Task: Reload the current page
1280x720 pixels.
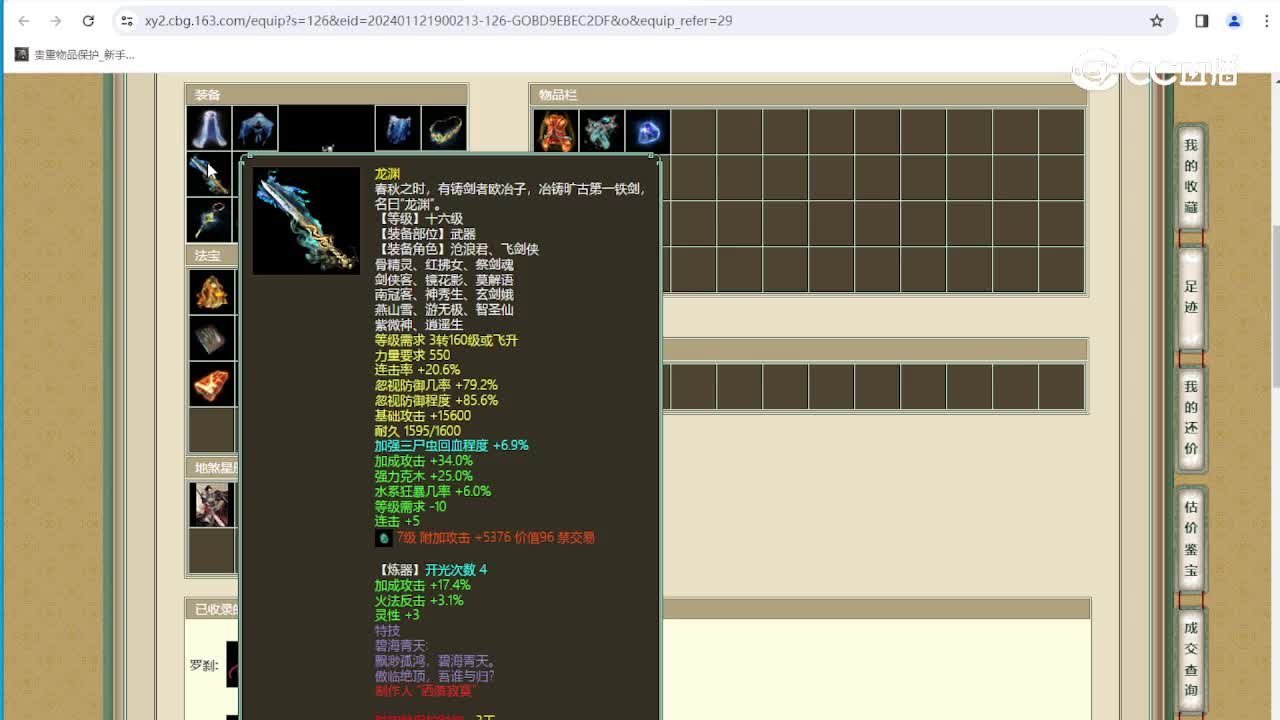Action: tap(88, 20)
